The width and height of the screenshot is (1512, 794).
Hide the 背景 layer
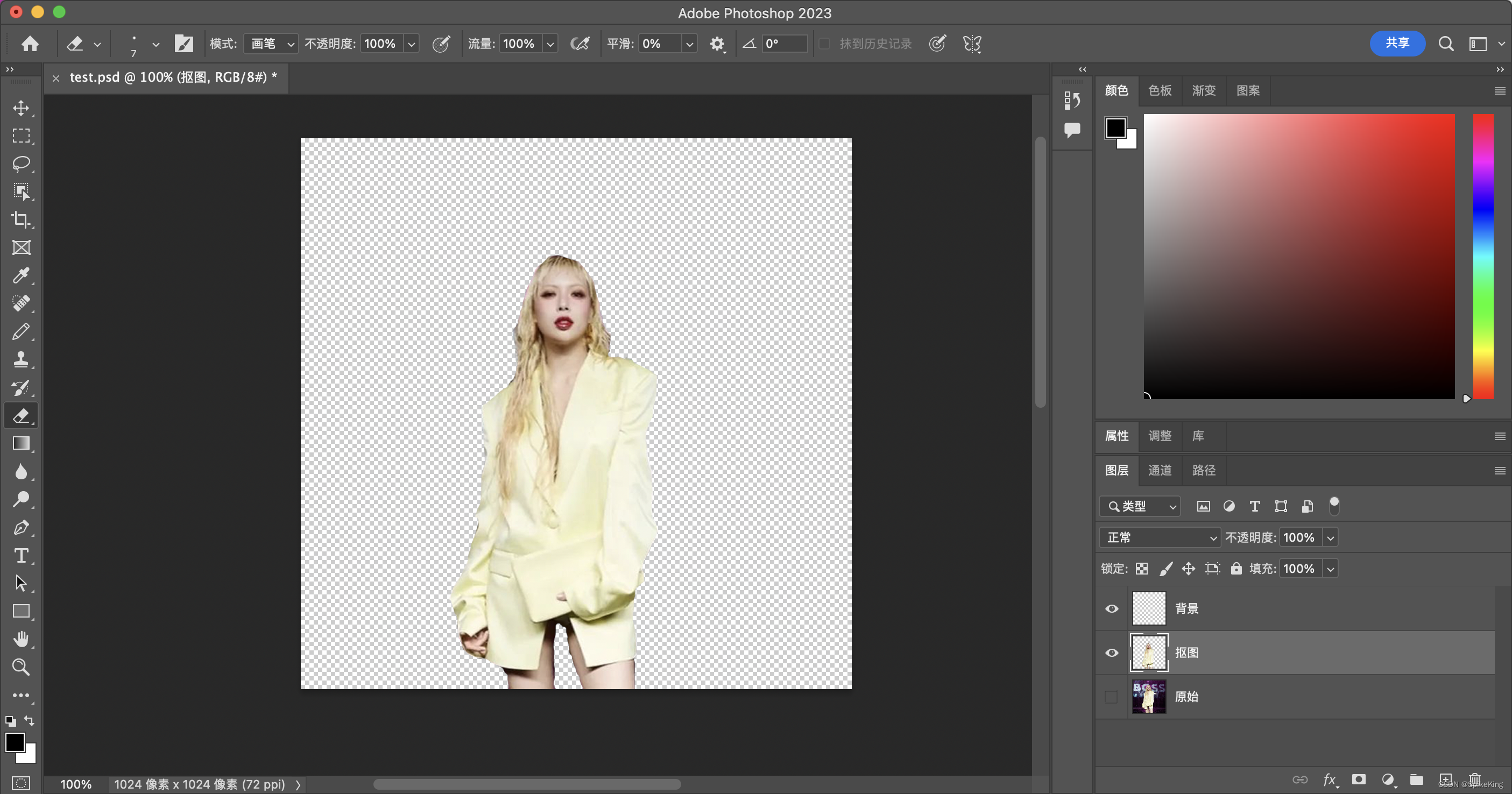(x=1111, y=608)
